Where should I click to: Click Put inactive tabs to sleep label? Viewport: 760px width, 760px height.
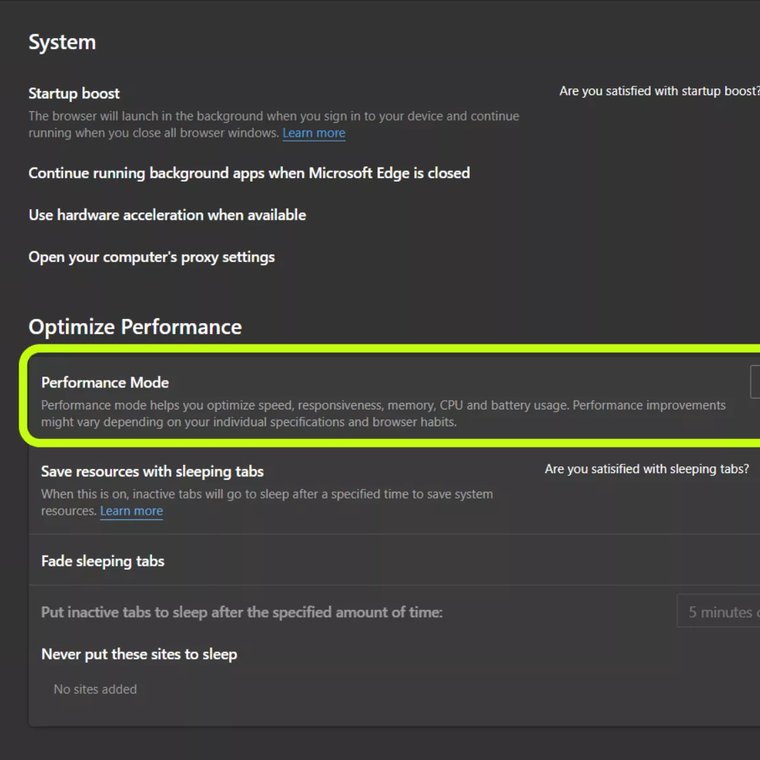[x=242, y=612]
